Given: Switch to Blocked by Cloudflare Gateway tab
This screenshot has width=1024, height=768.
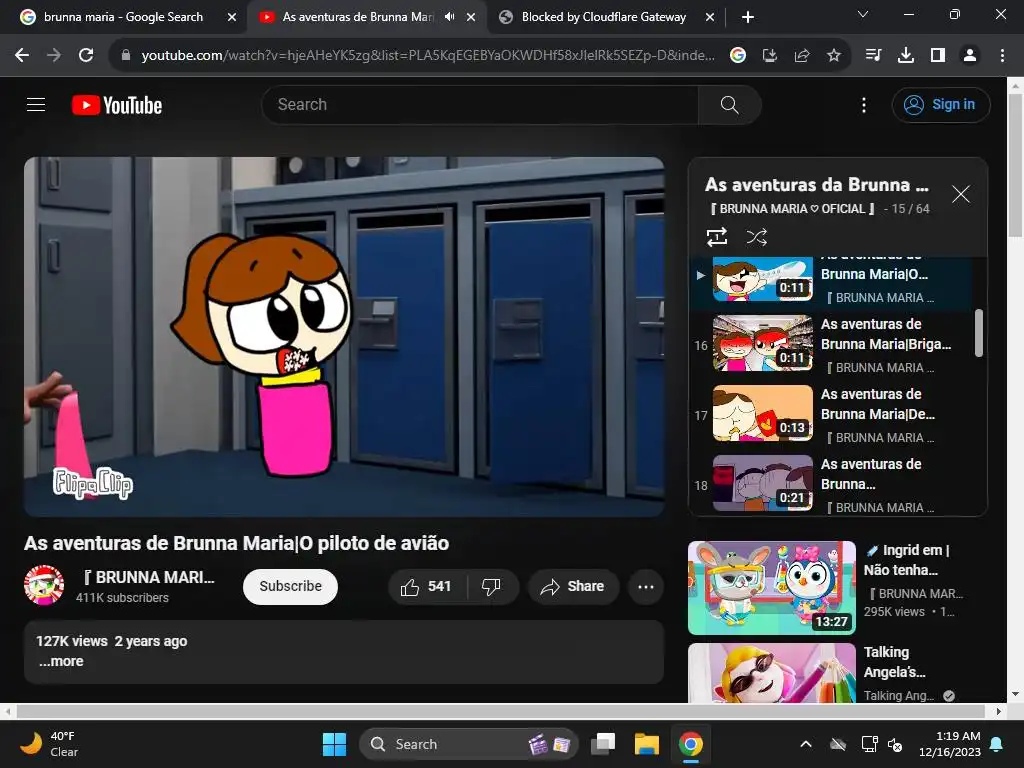Looking at the screenshot, I should [x=603, y=17].
